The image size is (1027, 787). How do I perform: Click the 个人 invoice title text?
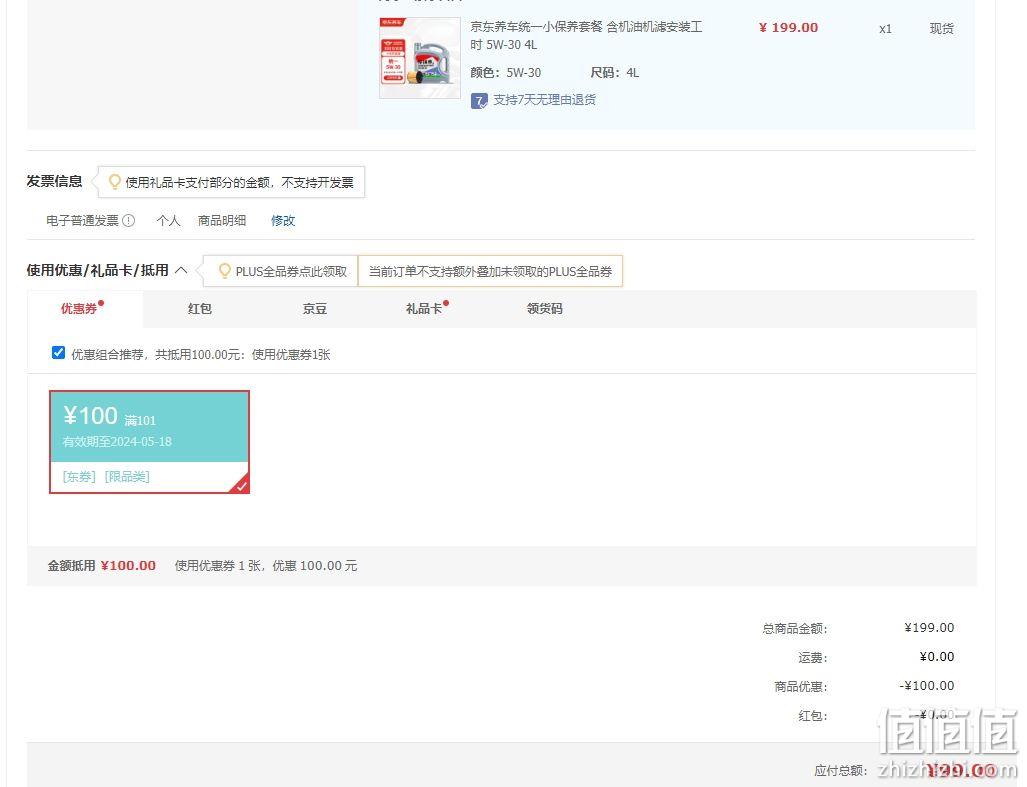(x=168, y=221)
